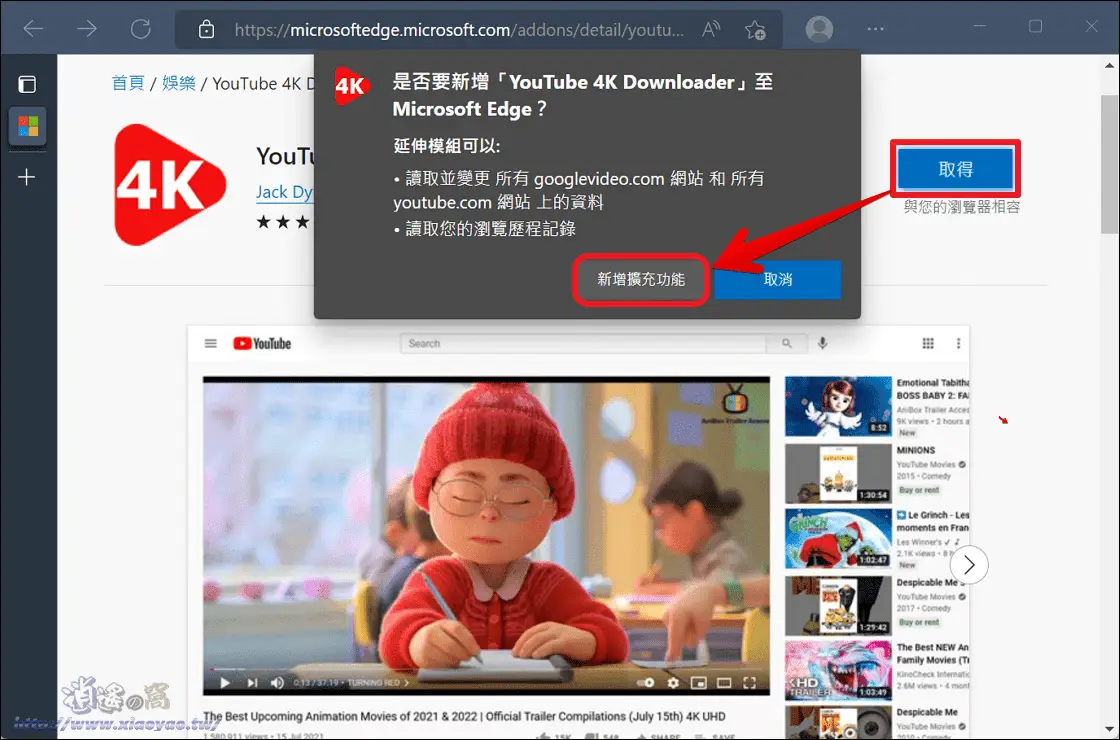This screenshot has width=1120, height=740.
Task: Reload the page with the refresh icon
Action: pyautogui.click(x=141, y=29)
